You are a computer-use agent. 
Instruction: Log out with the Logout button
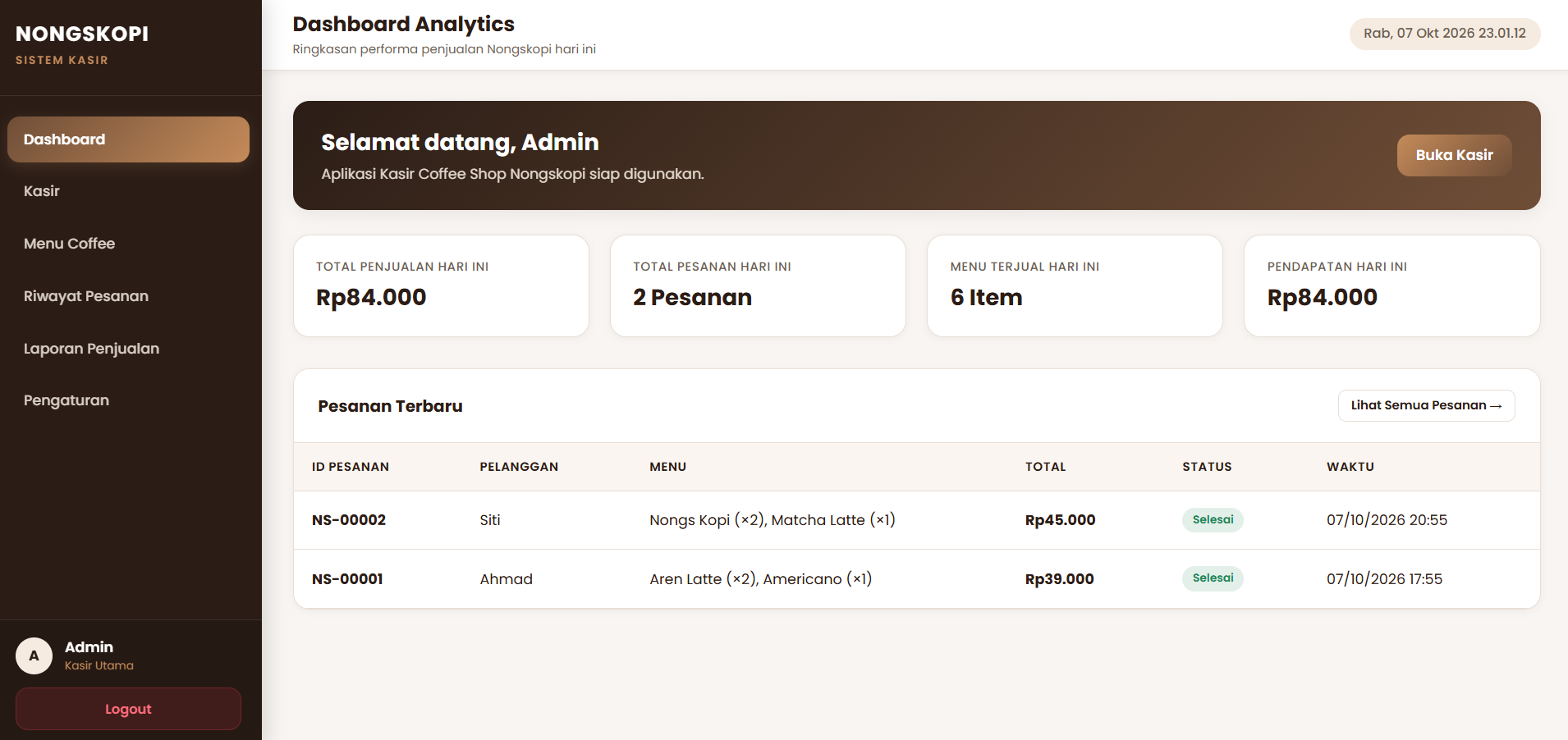pyautogui.click(x=128, y=709)
